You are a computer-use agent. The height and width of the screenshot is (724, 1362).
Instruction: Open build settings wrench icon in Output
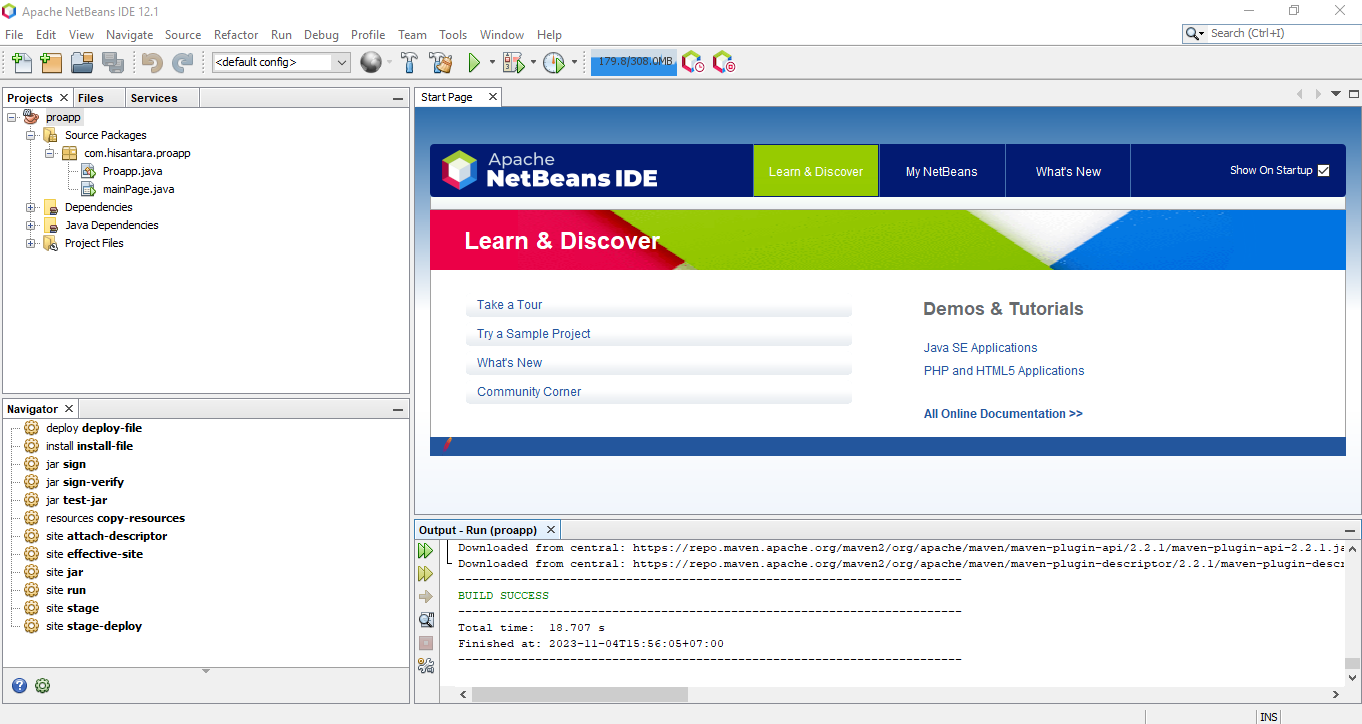[x=426, y=666]
